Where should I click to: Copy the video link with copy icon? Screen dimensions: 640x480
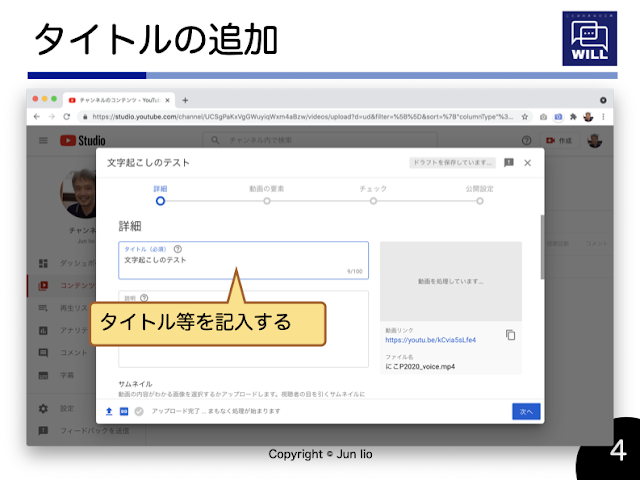[x=510, y=335]
